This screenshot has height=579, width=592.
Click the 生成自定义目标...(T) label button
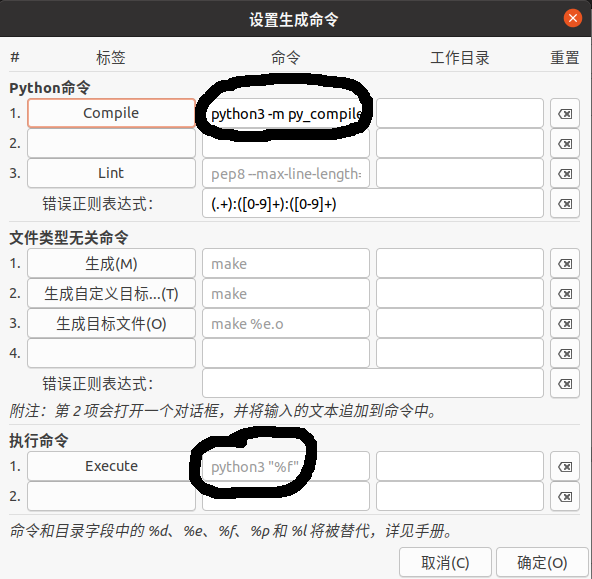[x=111, y=294]
